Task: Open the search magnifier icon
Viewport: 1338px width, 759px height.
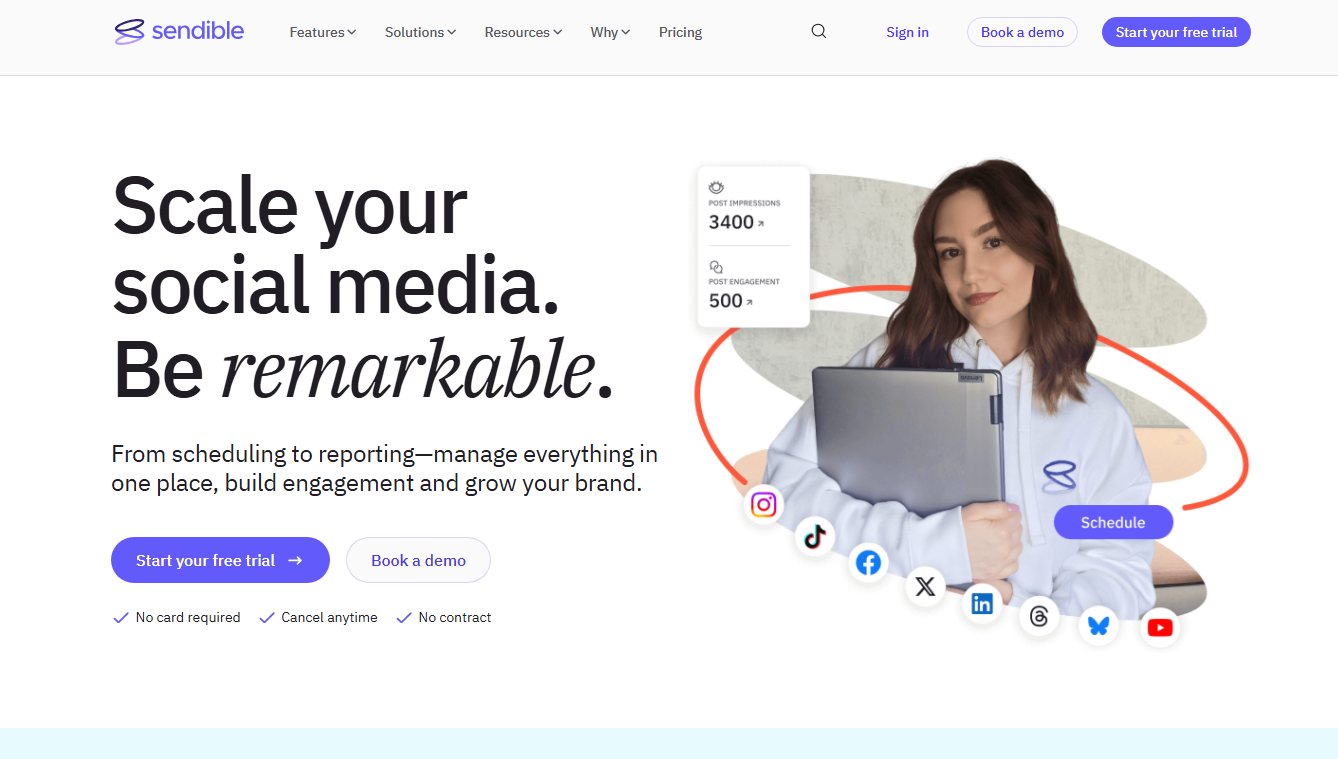Action: click(x=819, y=32)
